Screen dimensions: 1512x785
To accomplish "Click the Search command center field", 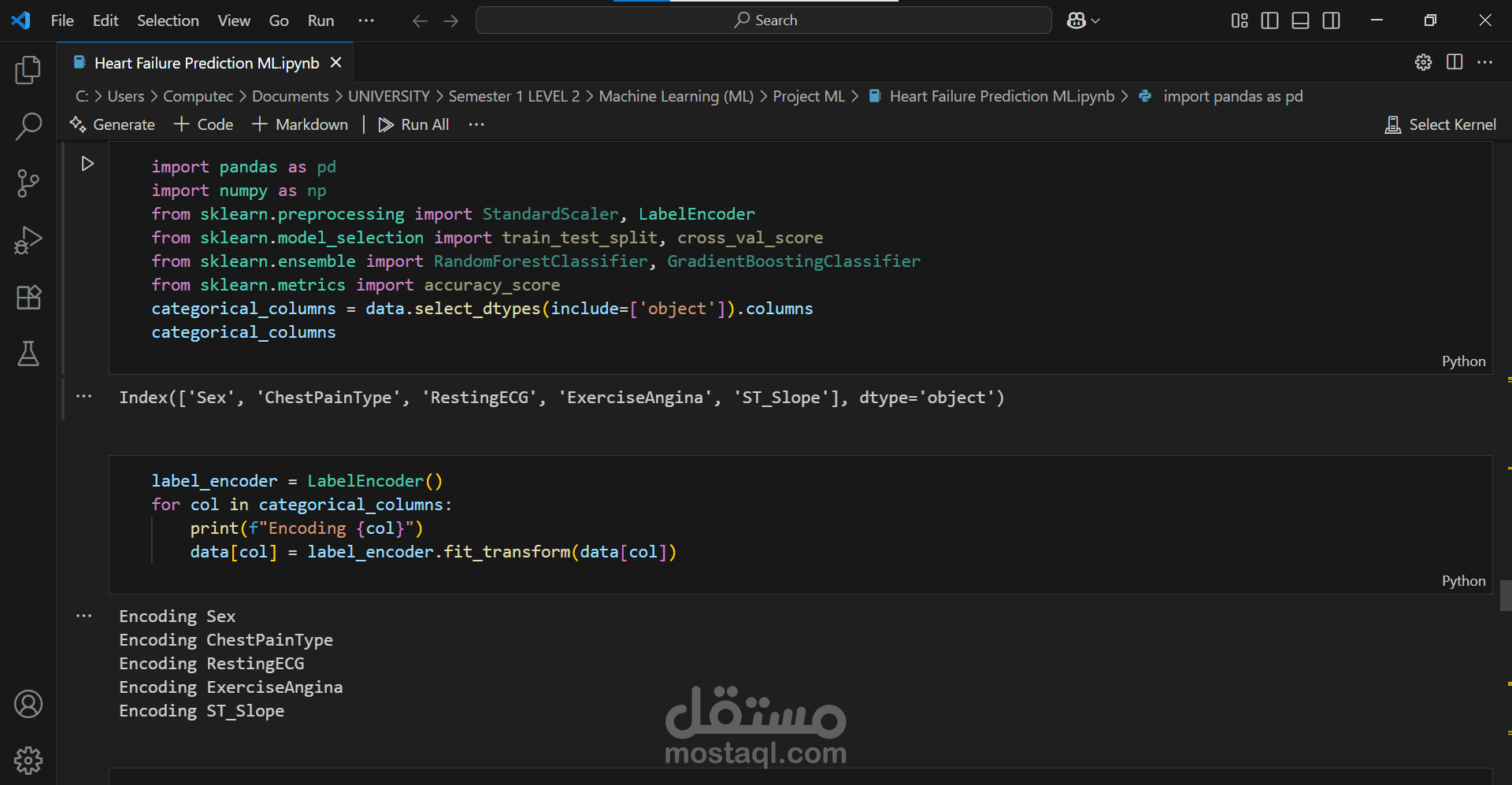I will [x=764, y=20].
